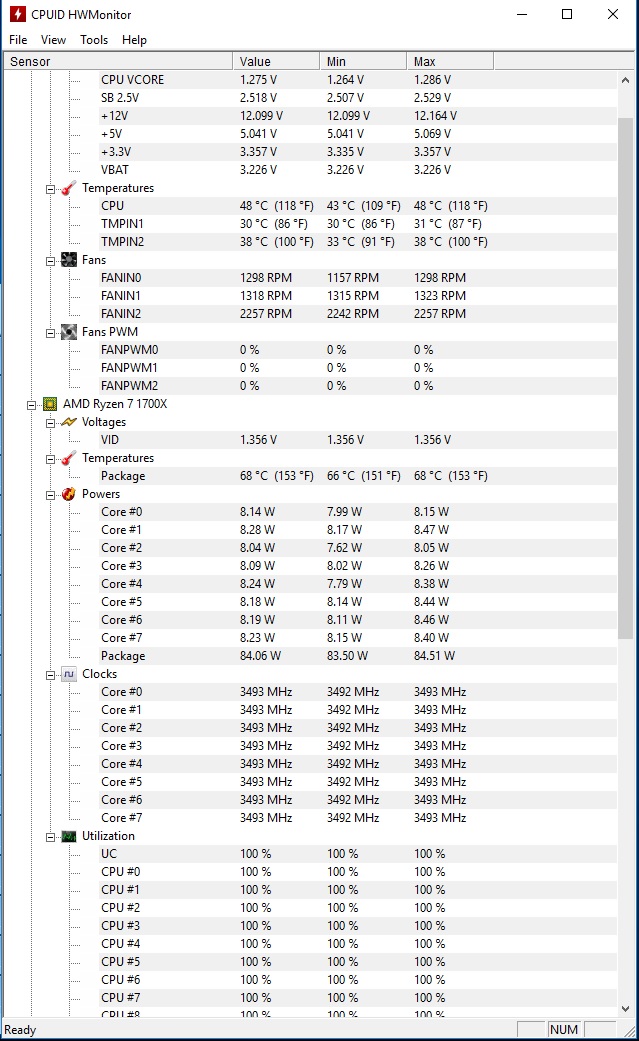This screenshot has width=639, height=1041.
Task: Click the 68 °C Package temperature value
Action: 276,476
